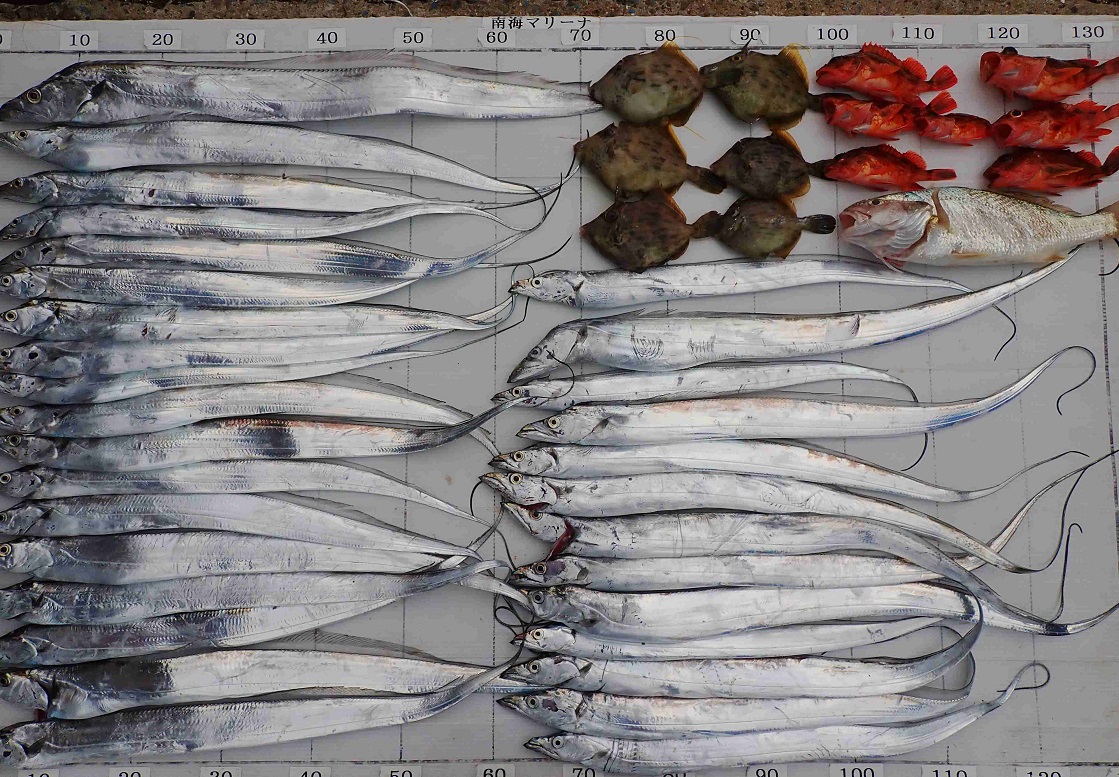Click the 50 mark on top ruler
This screenshot has height=777, width=1119.
pos(413,38)
